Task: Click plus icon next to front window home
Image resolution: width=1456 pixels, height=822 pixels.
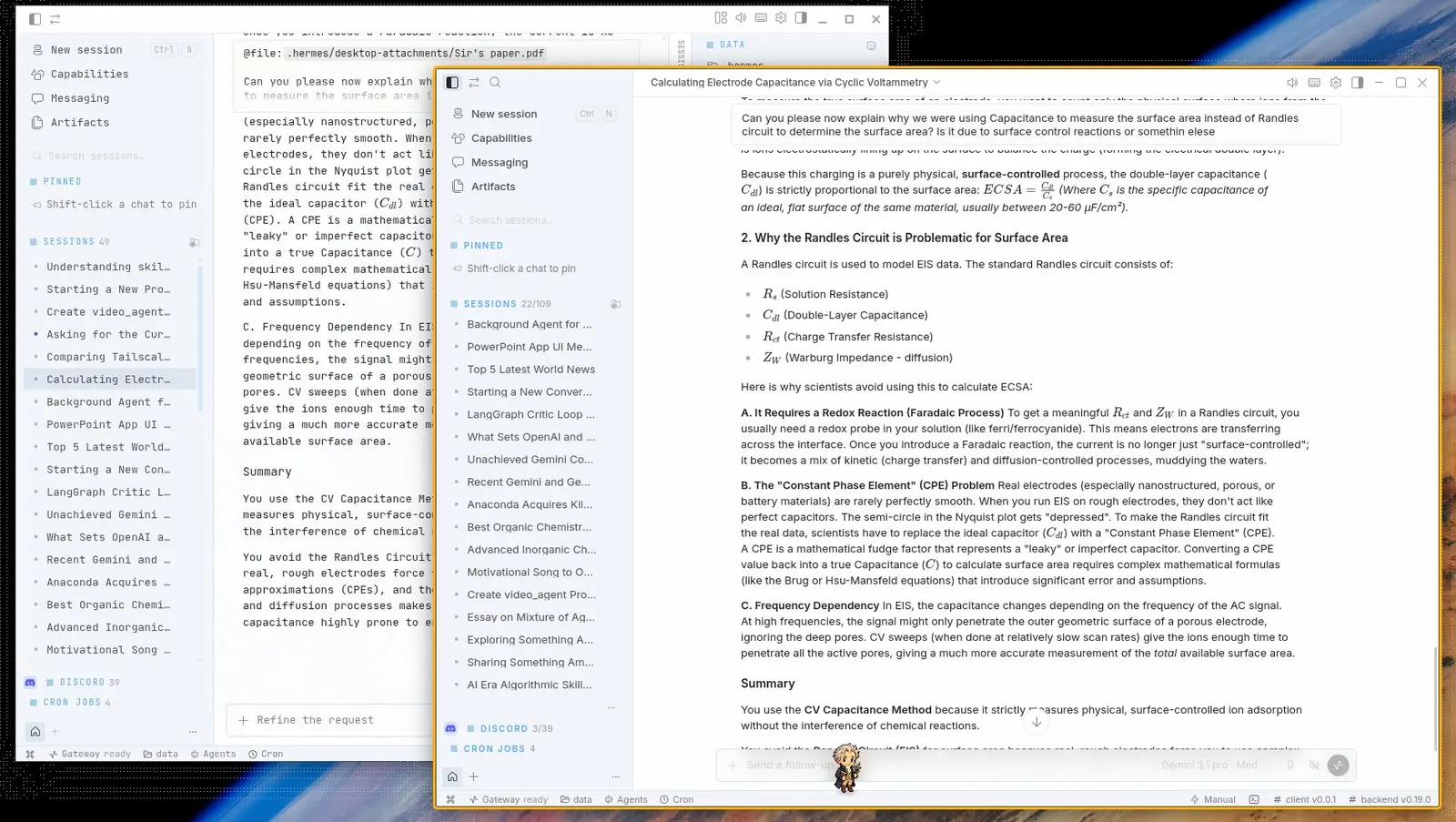Action: [x=474, y=776]
